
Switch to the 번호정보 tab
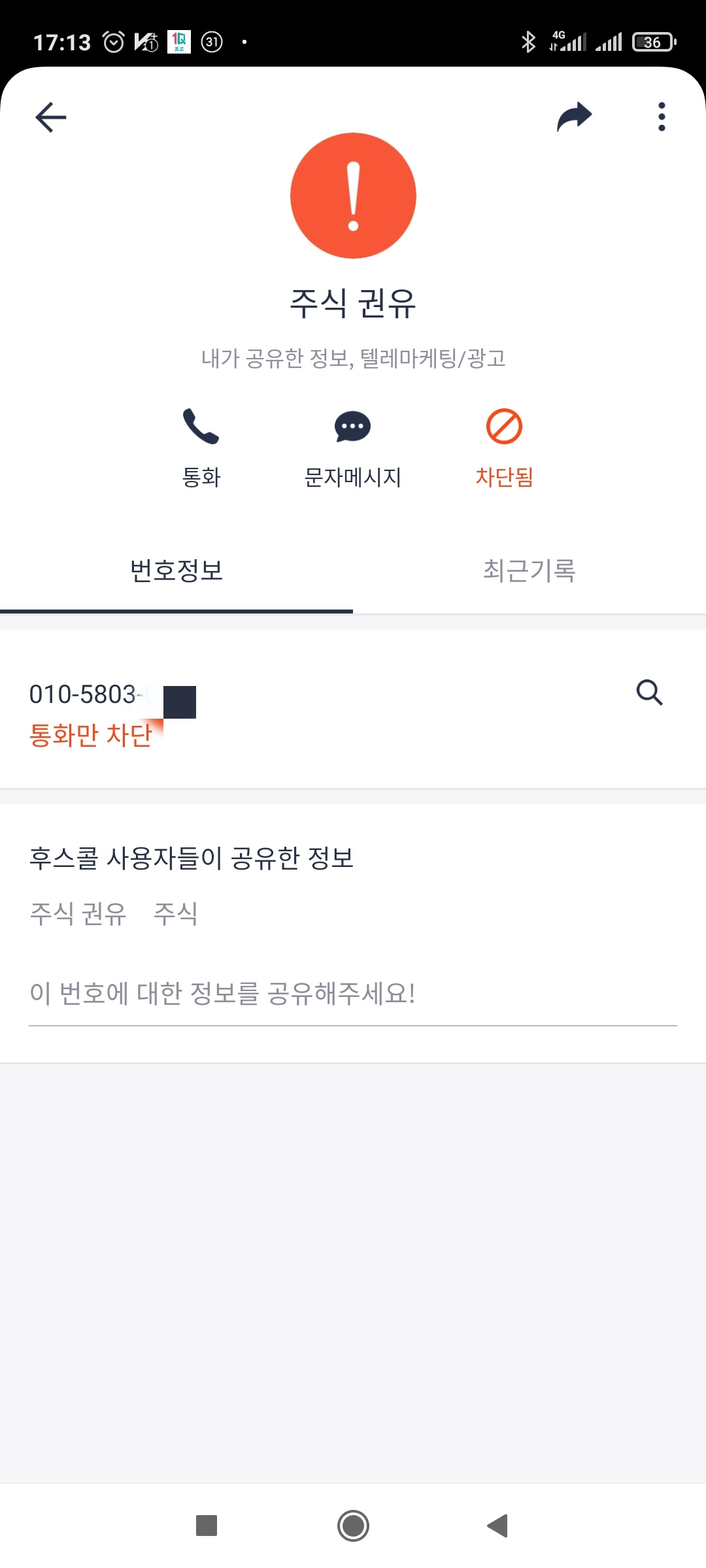click(176, 570)
